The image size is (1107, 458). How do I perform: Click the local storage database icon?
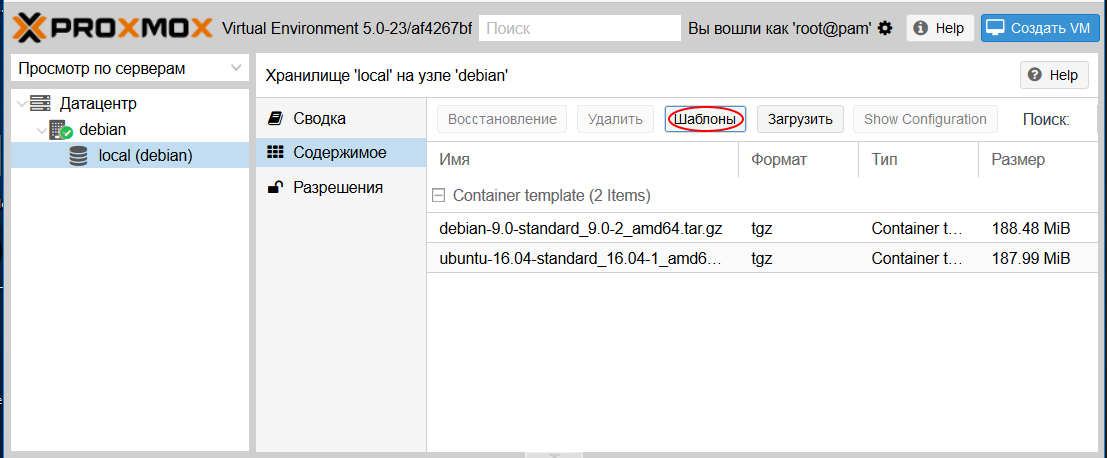(79, 155)
